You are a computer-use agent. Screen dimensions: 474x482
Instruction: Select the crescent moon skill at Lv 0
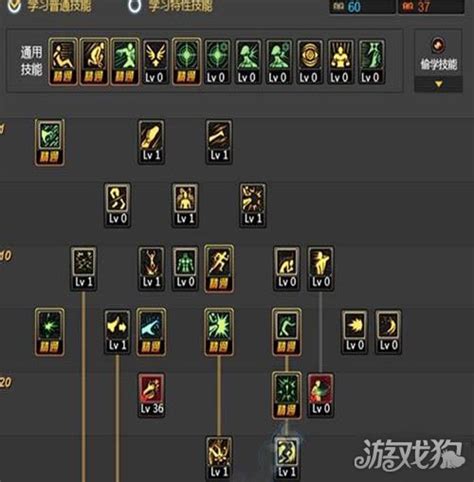tap(388, 332)
